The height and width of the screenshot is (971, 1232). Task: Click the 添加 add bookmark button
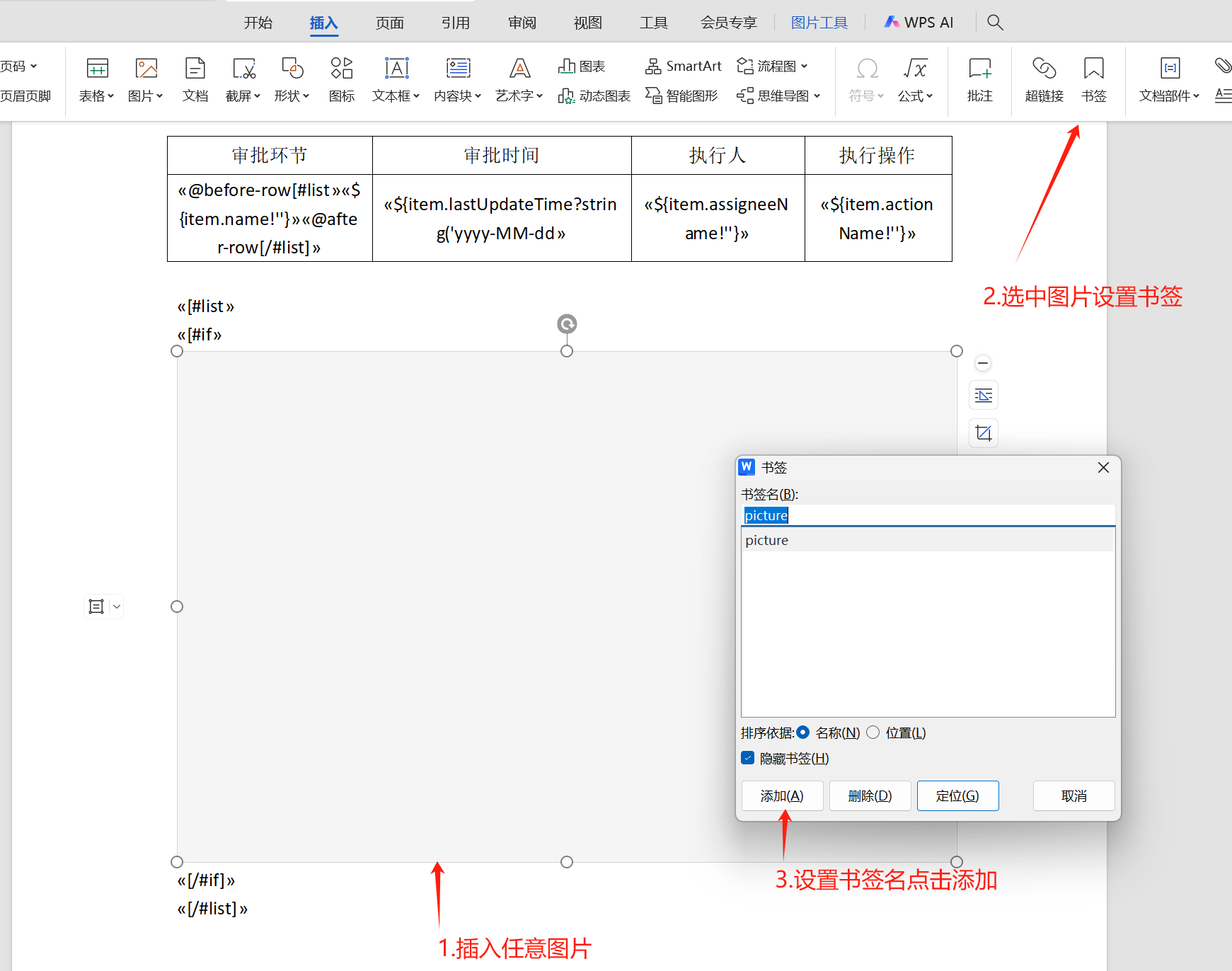(x=781, y=795)
